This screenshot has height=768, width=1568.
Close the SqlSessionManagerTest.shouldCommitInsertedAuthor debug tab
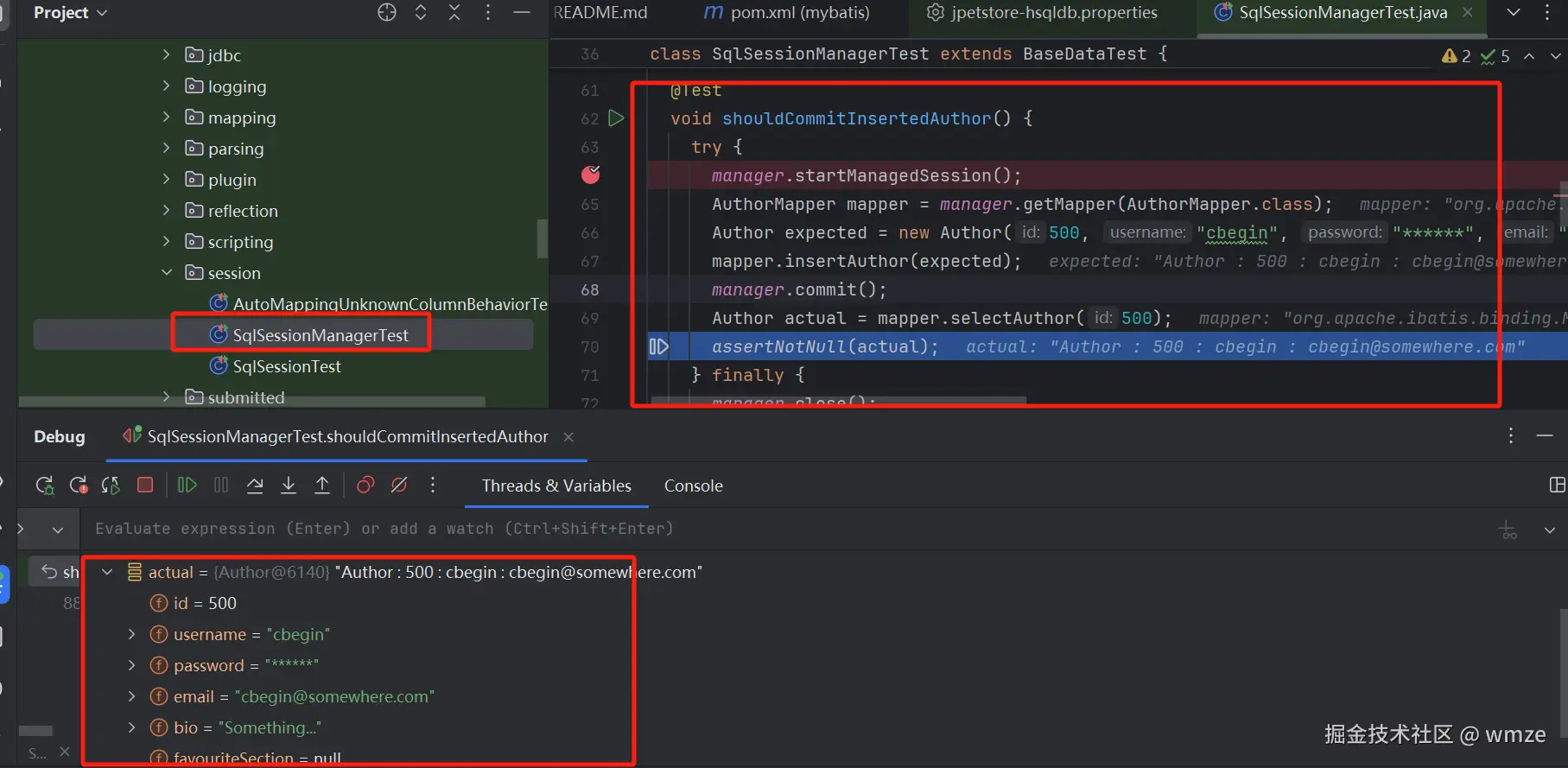pos(568,437)
